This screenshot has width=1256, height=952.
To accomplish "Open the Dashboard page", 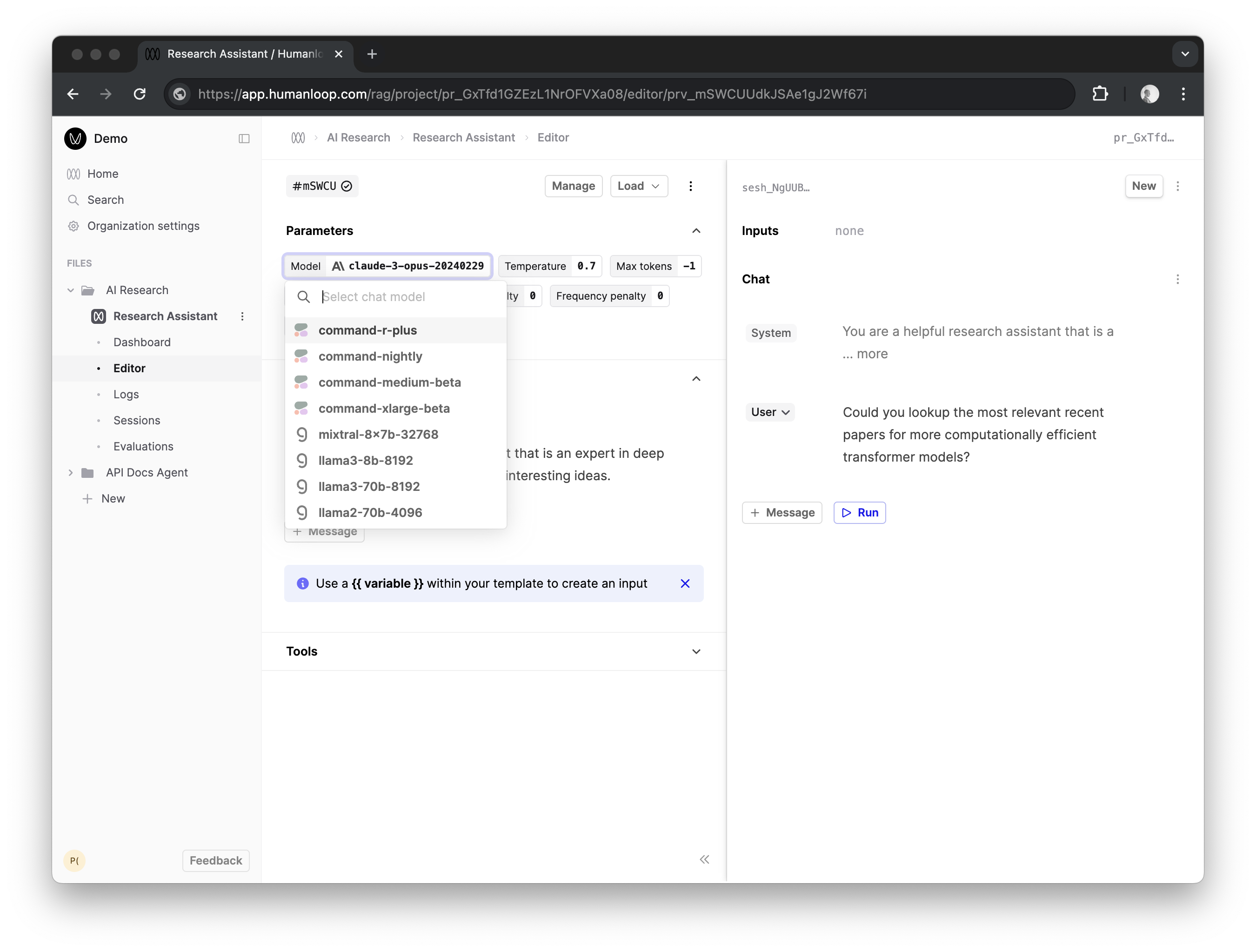I will (x=142, y=342).
